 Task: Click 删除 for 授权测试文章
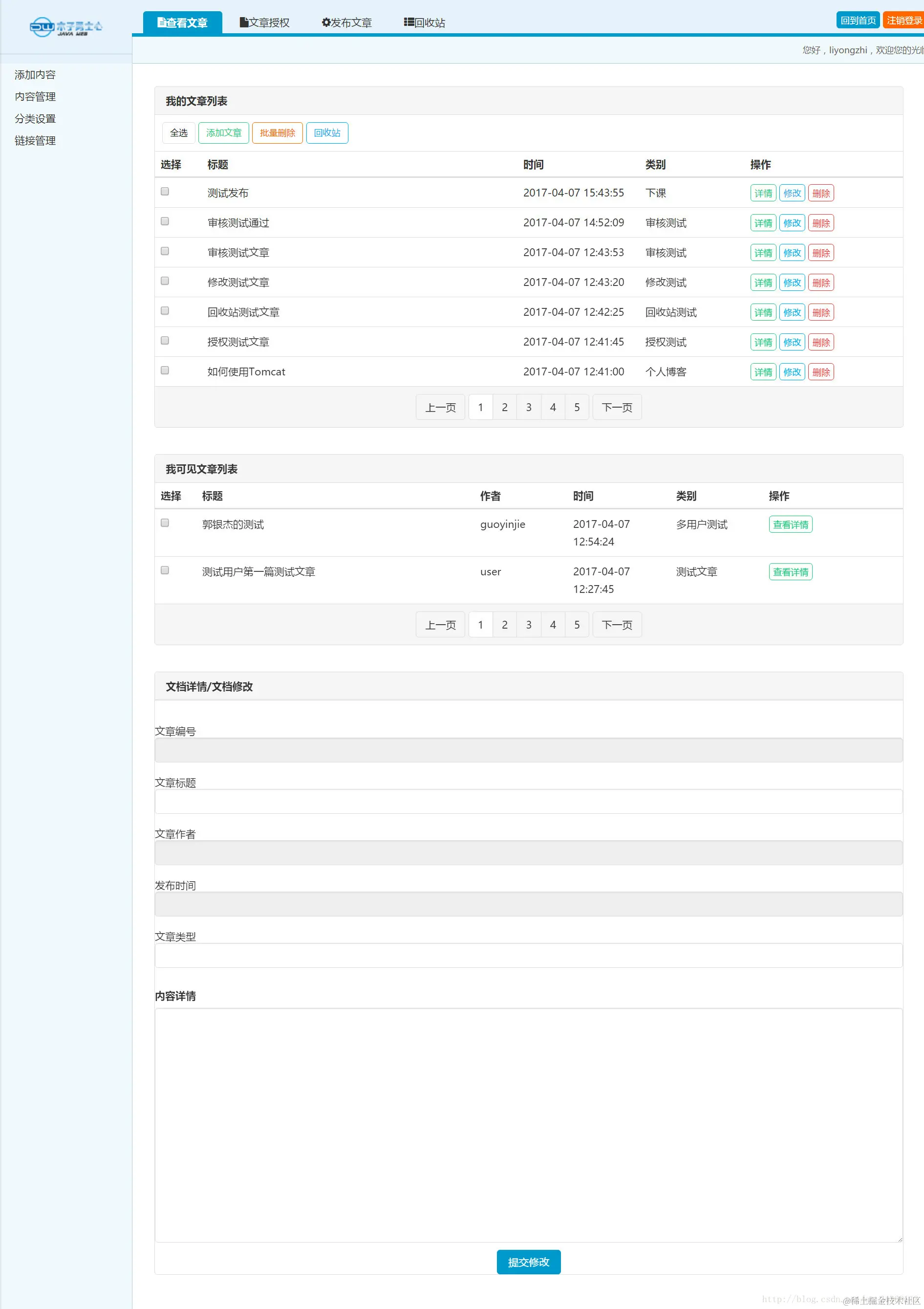click(821, 342)
